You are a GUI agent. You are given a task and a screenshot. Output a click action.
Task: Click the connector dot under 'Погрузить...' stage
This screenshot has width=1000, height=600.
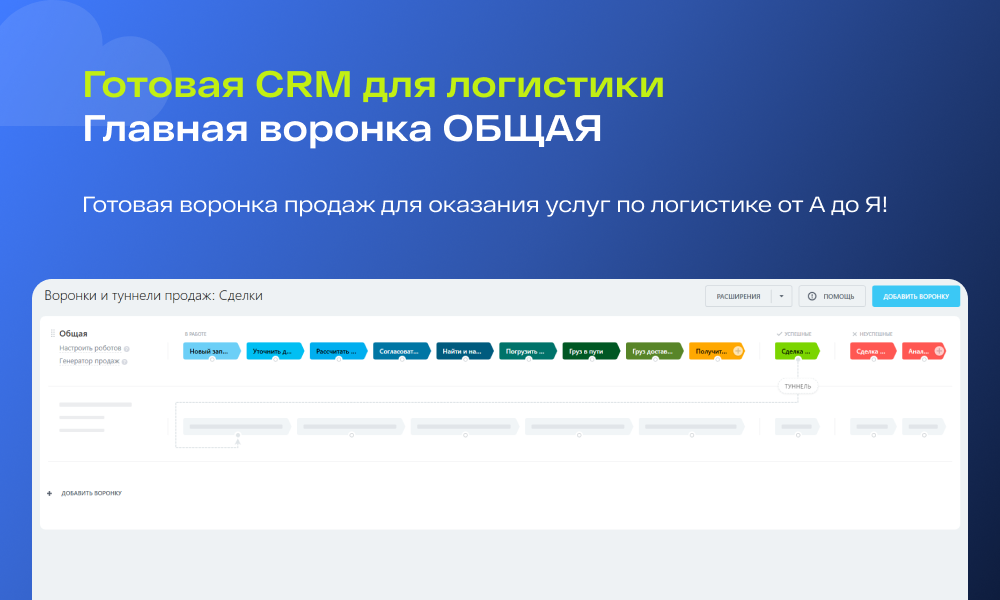pyautogui.click(x=528, y=360)
